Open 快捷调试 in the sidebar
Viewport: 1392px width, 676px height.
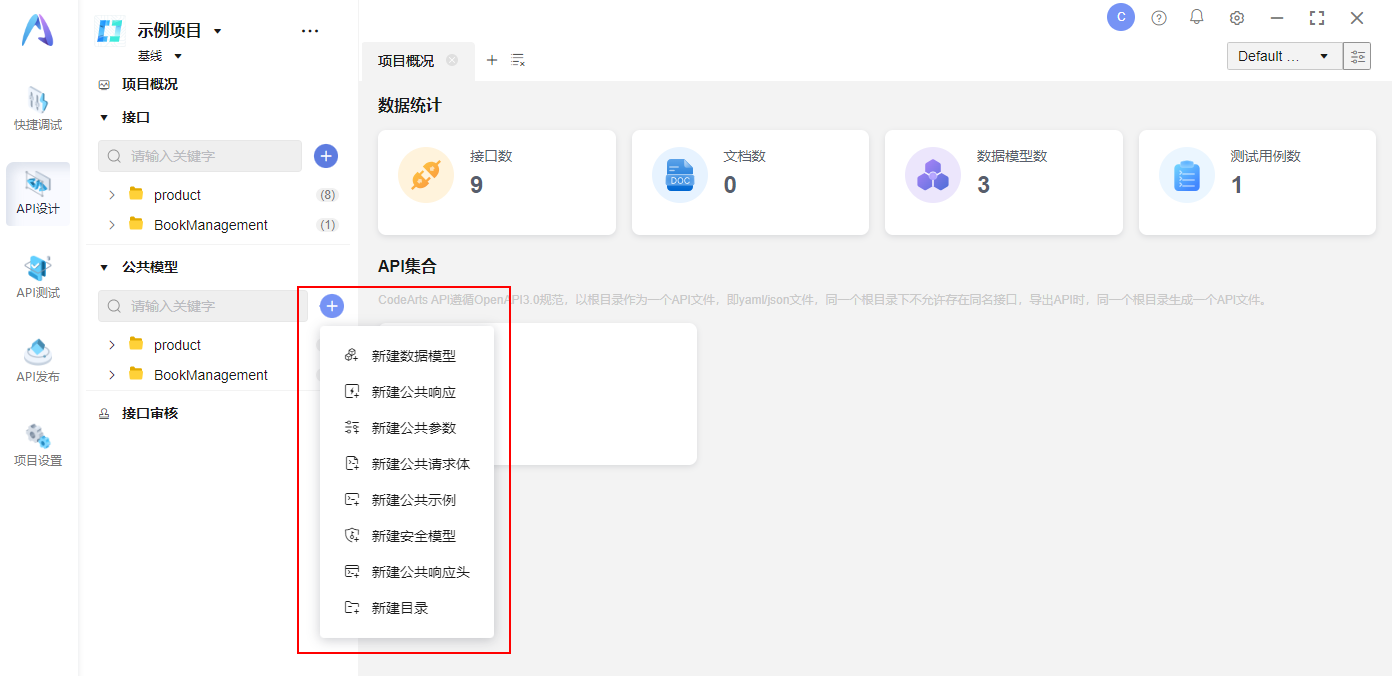pyautogui.click(x=38, y=110)
